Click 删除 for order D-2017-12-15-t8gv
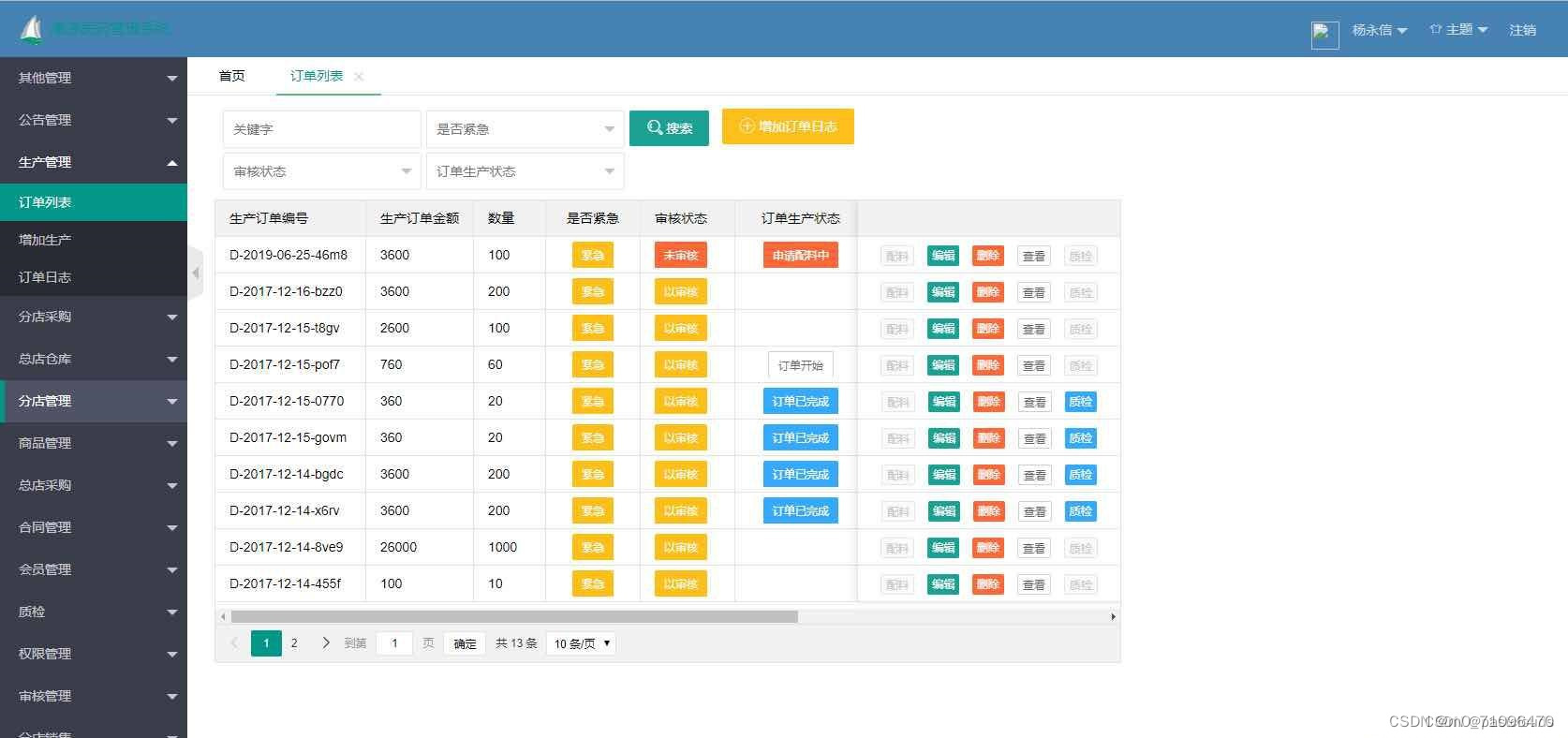The width and height of the screenshot is (1568, 738). click(x=988, y=329)
